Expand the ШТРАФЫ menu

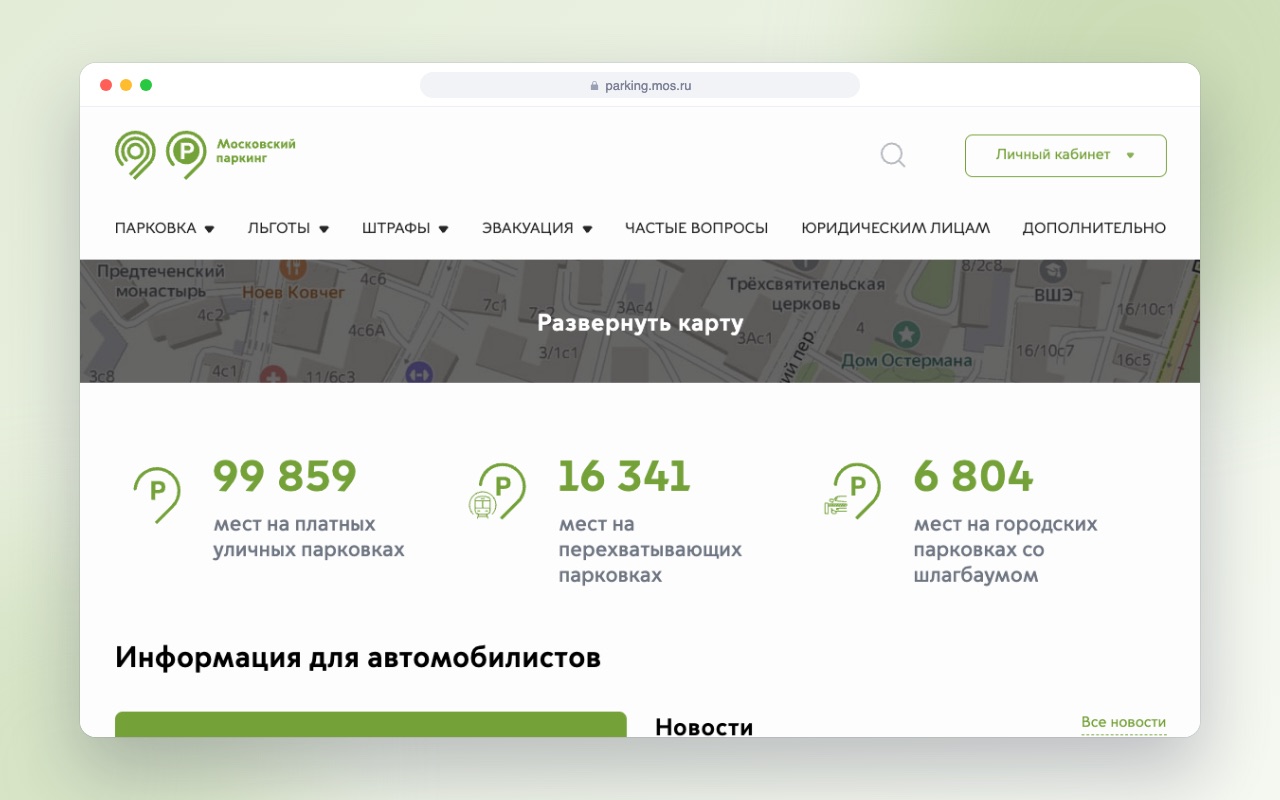pos(405,228)
